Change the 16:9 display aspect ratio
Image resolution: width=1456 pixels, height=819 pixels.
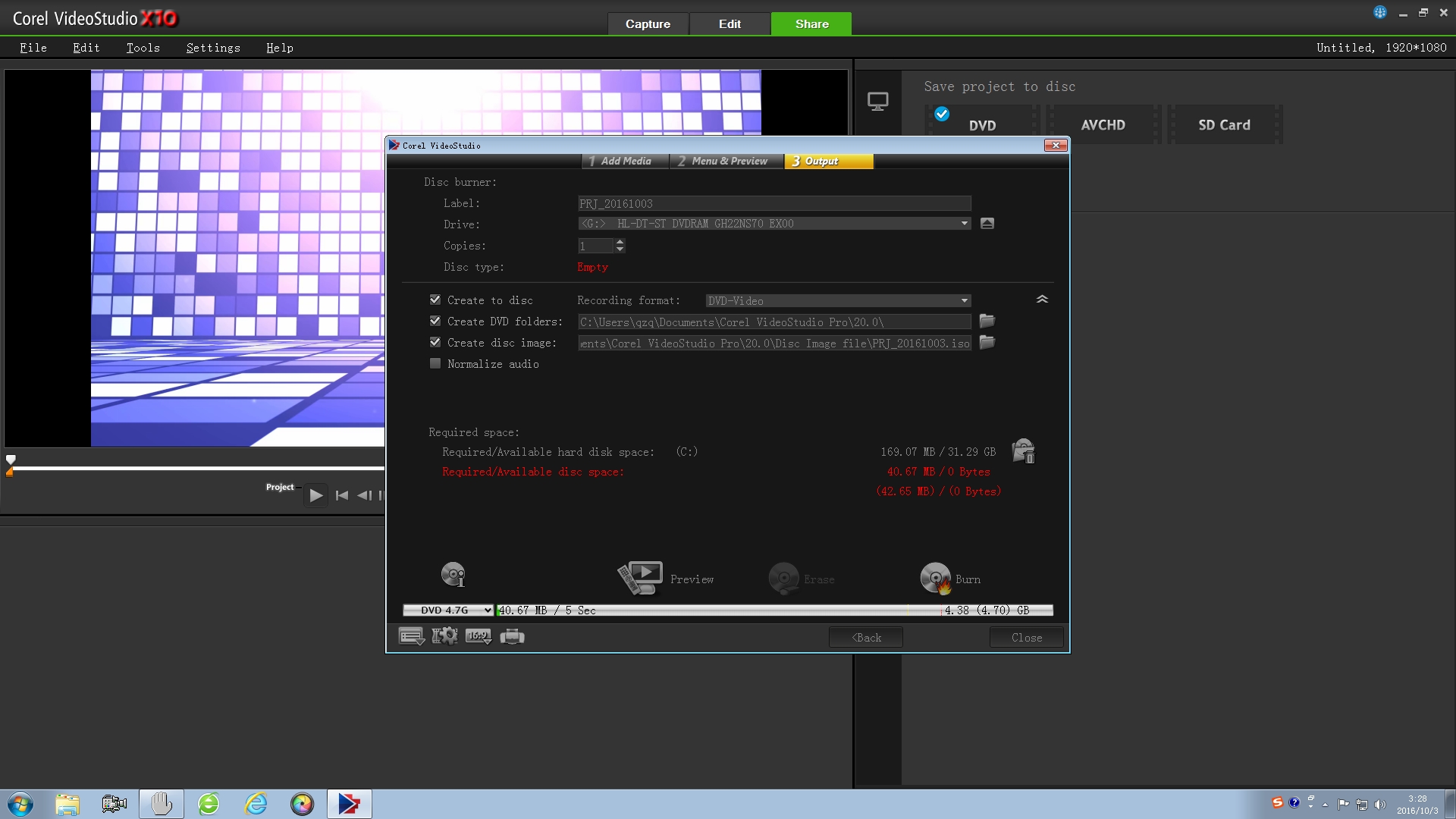point(479,636)
